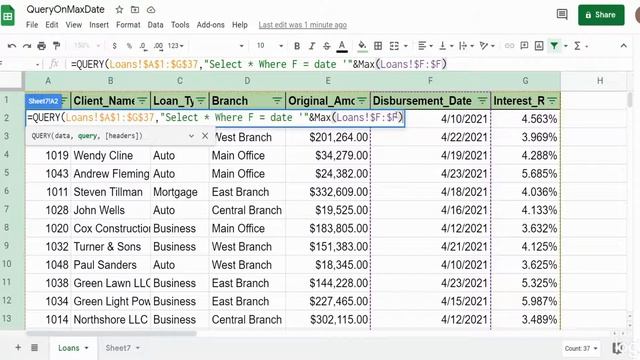Click the Undo icon in toolbar

(12, 46)
